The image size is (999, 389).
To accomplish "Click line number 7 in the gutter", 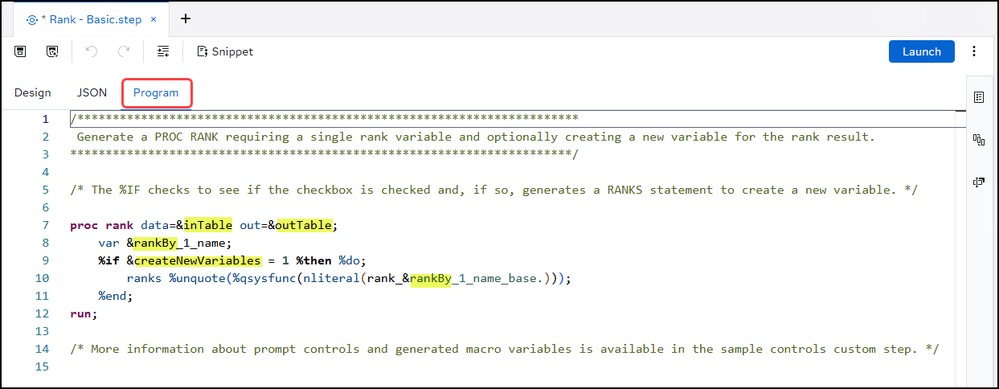I will pos(45,225).
